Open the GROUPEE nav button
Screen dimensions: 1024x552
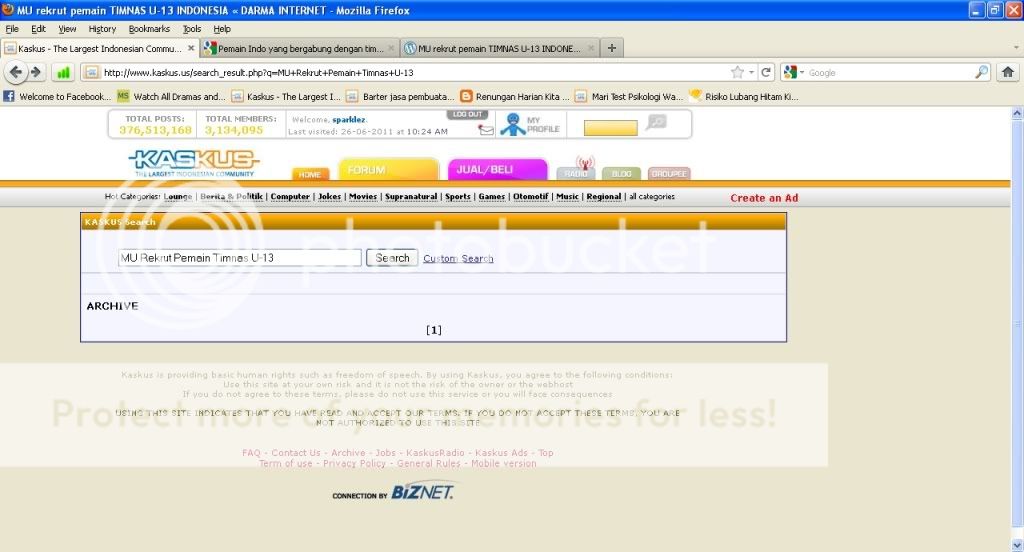pyautogui.click(x=669, y=174)
